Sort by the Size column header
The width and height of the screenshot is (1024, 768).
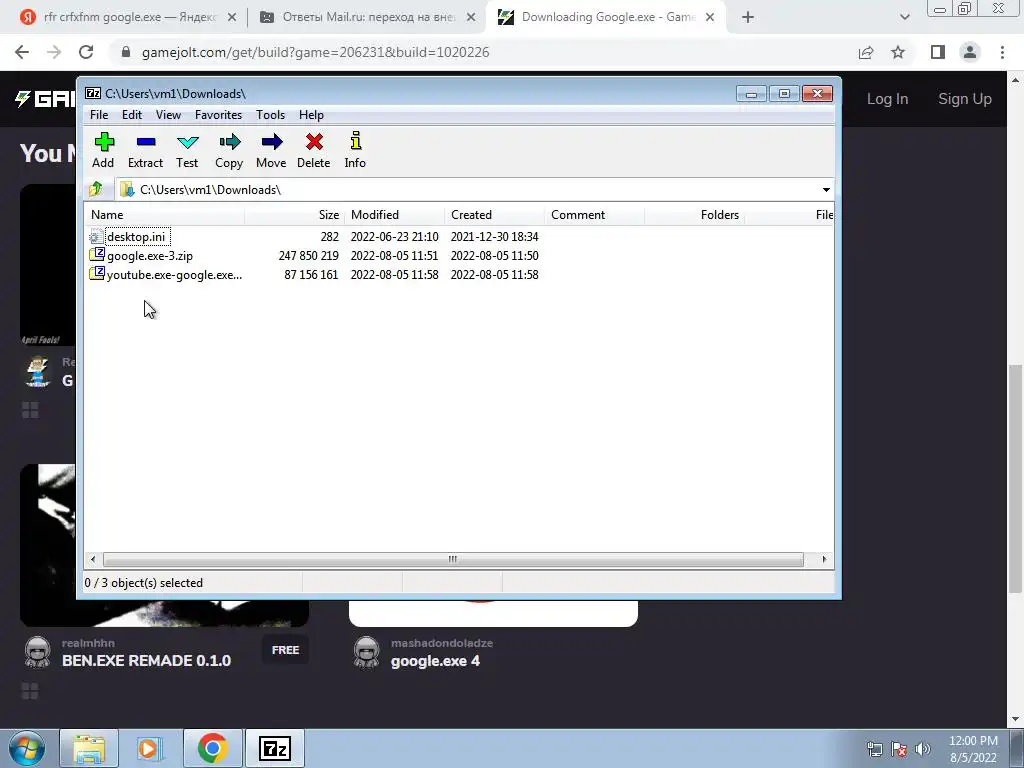click(x=295, y=215)
